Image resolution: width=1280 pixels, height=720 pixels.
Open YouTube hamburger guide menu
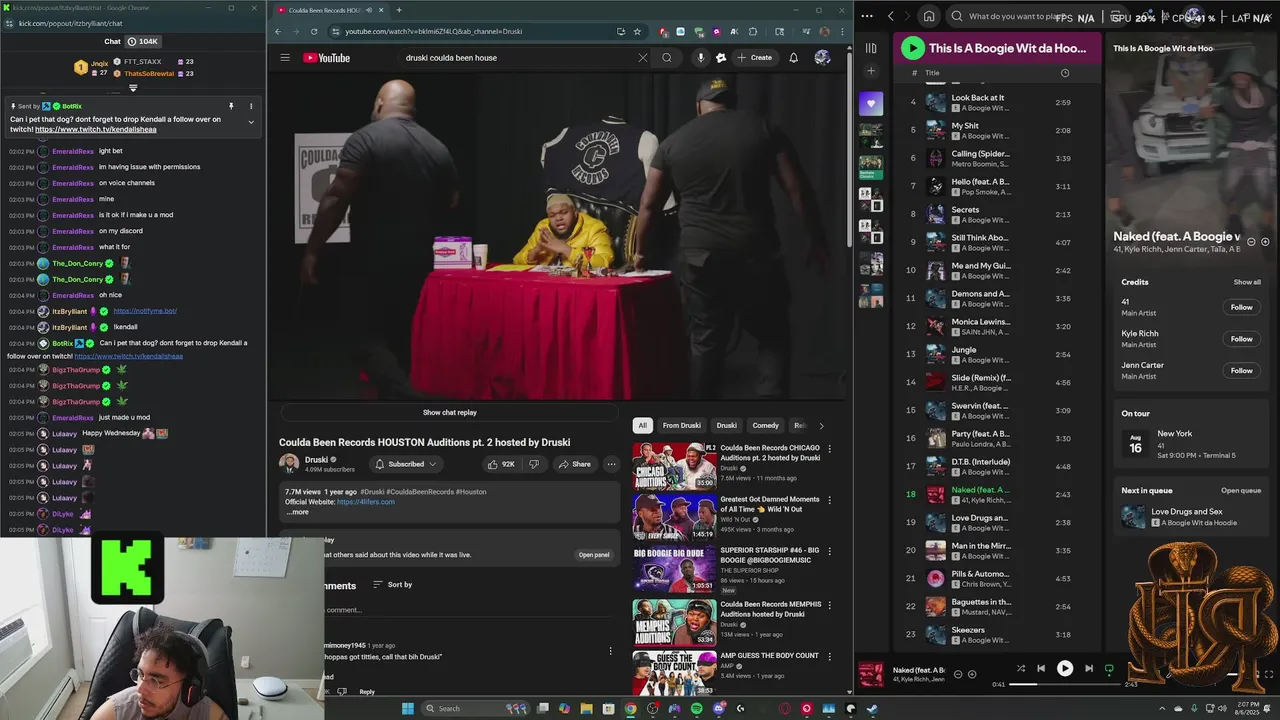coord(285,58)
